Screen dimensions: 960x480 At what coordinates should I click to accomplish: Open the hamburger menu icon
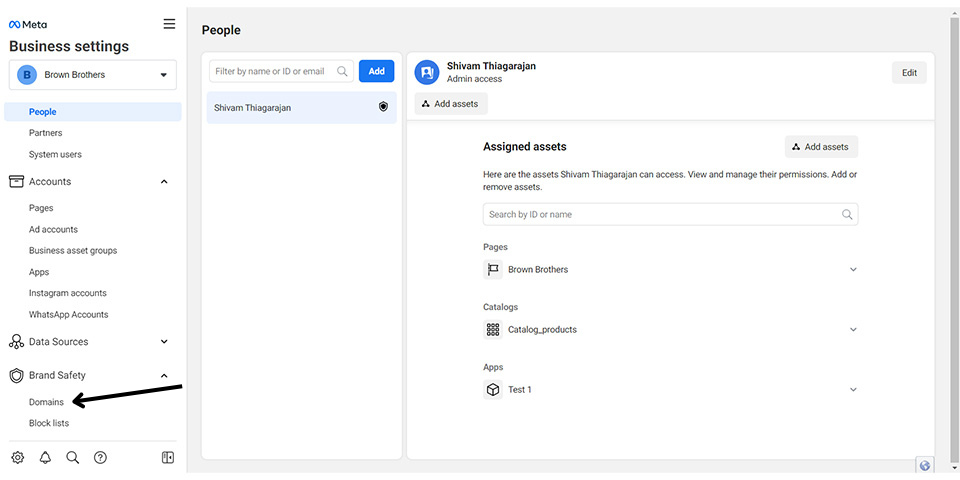[x=169, y=24]
